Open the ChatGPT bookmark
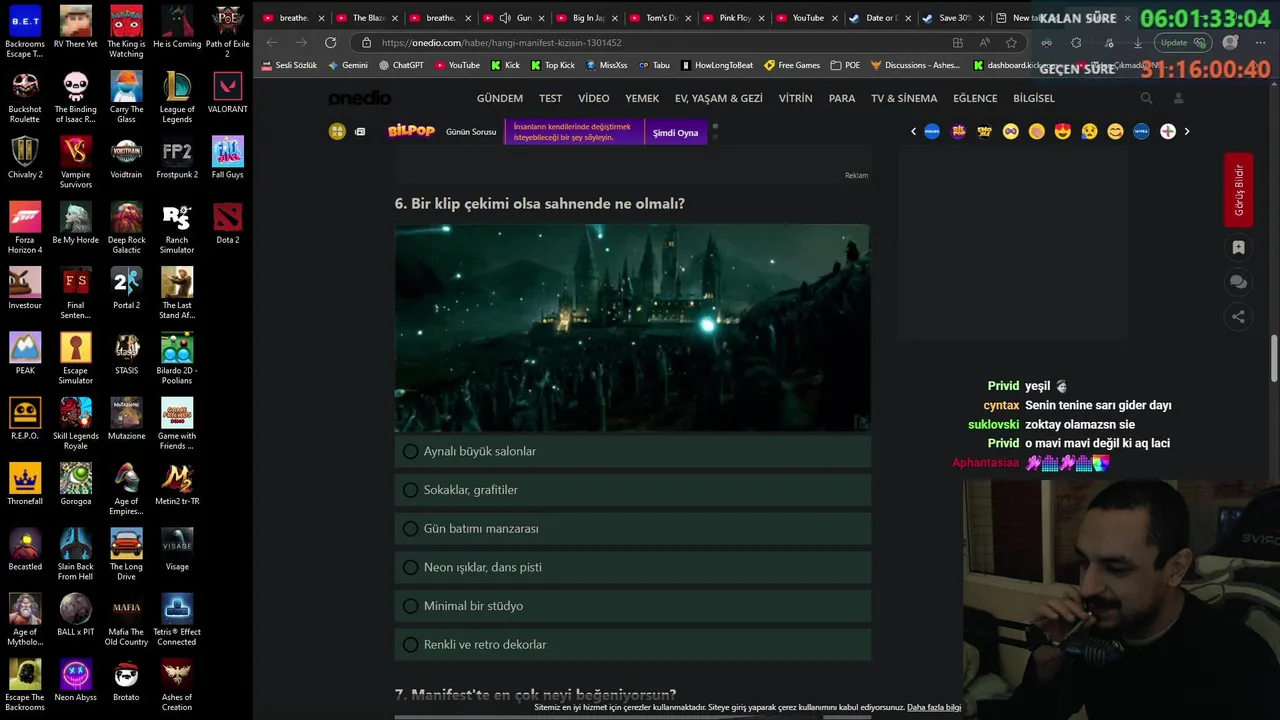This screenshot has height=720, width=1280. point(401,65)
